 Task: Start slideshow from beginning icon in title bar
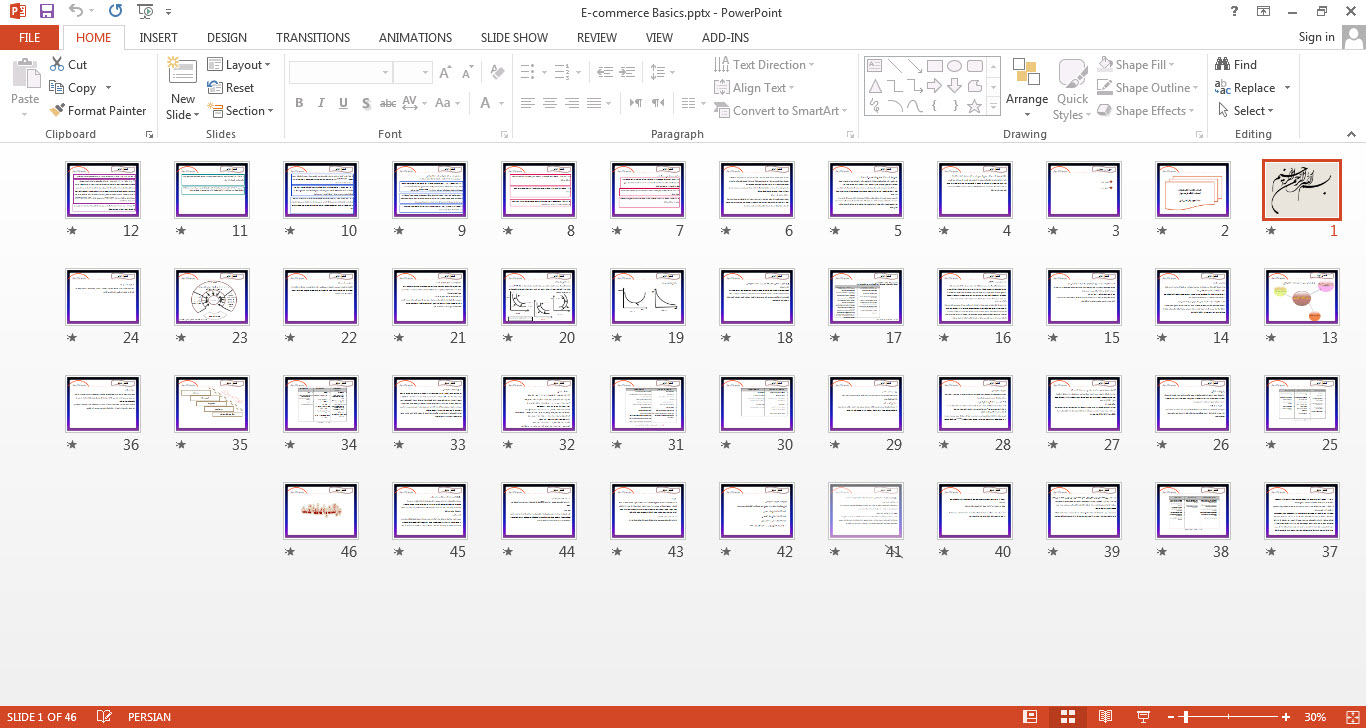[145, 12]
